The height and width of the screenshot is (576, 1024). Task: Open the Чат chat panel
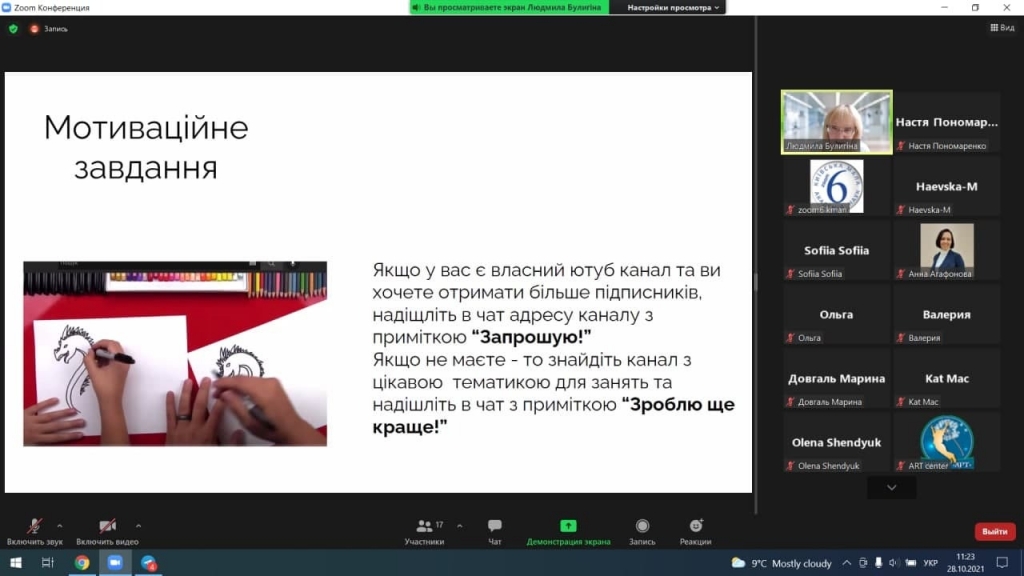point(494,532)
